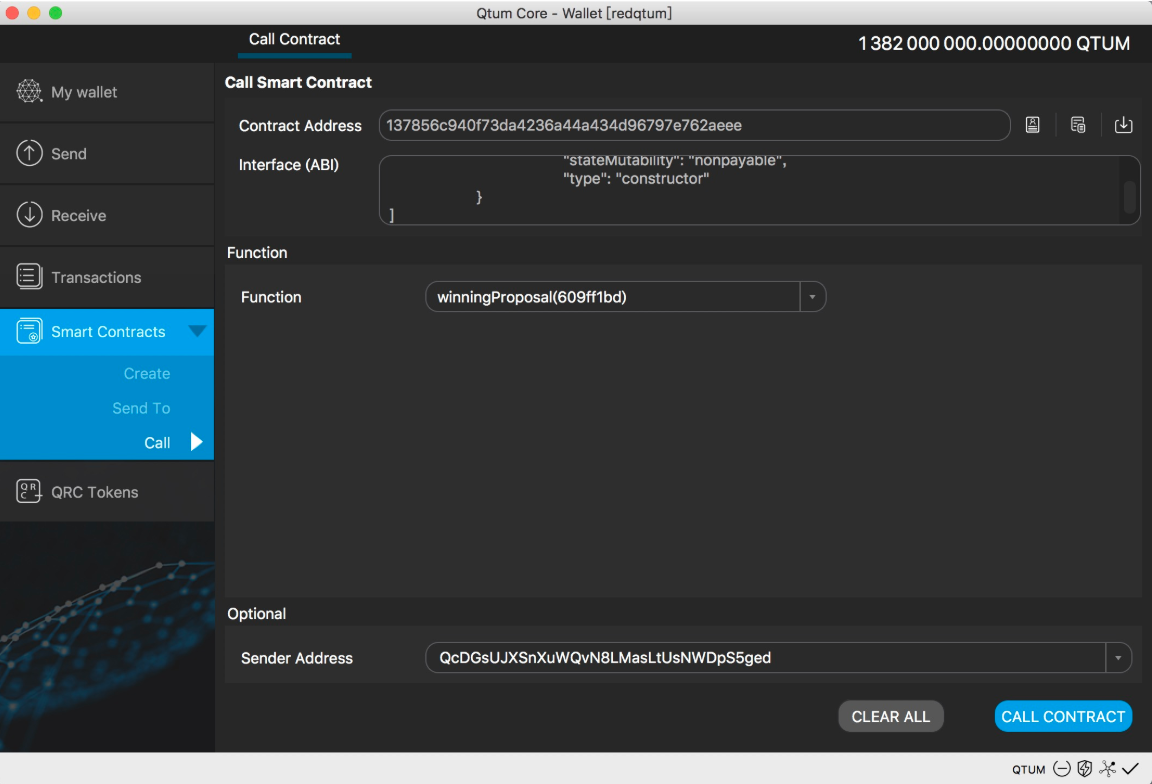
Task: Click the sync checkmark icon in status bar
Action: click(x=1131, y=769)
